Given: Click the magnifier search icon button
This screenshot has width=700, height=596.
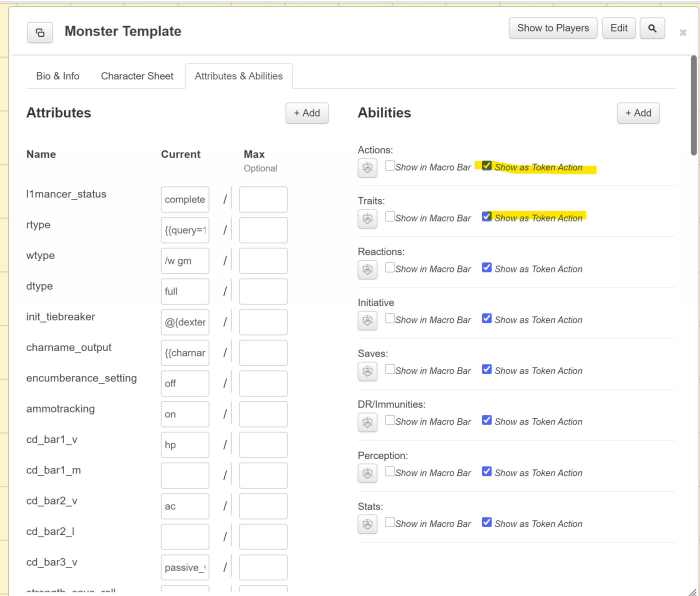Looking at the screenshot, I should point(652,29).
